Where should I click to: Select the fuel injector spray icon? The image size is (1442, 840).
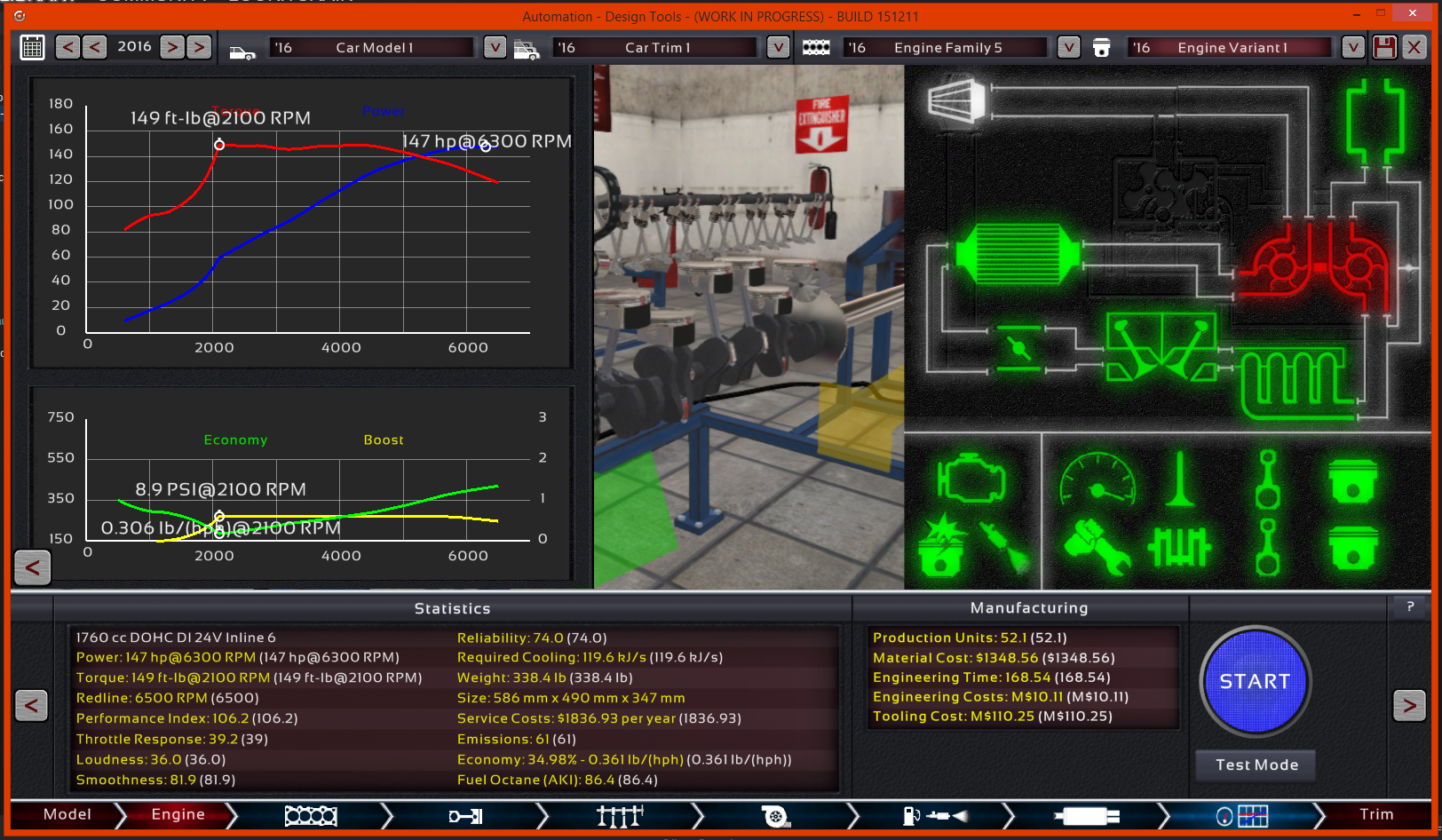[1003, 546]
